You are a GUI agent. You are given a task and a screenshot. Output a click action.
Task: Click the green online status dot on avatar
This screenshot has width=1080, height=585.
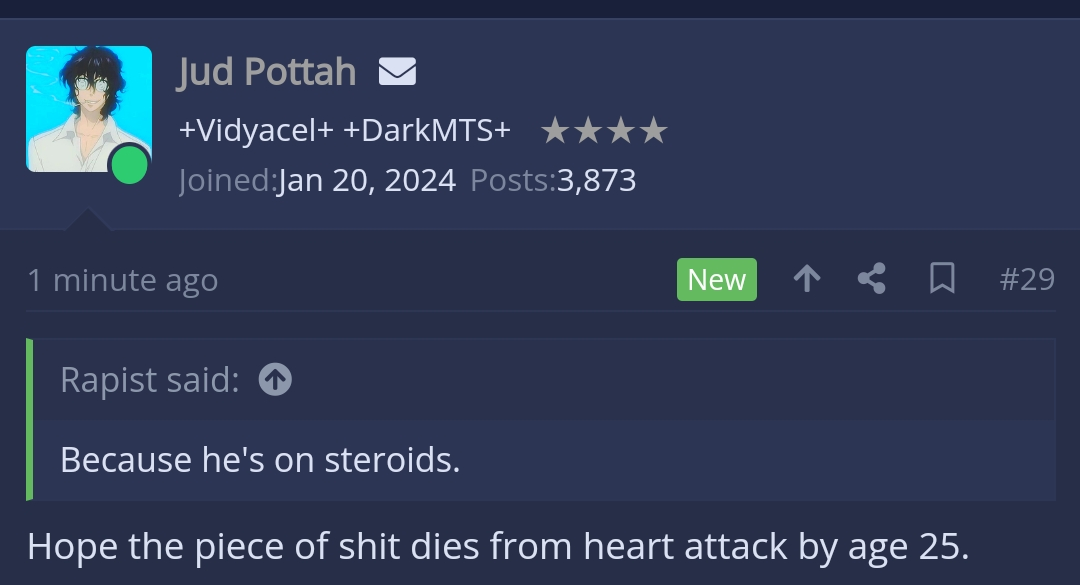point(129,165)
